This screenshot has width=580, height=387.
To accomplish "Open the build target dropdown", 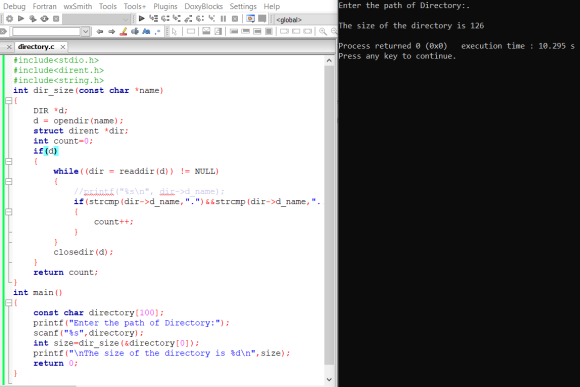I will (x=96, y=18).
